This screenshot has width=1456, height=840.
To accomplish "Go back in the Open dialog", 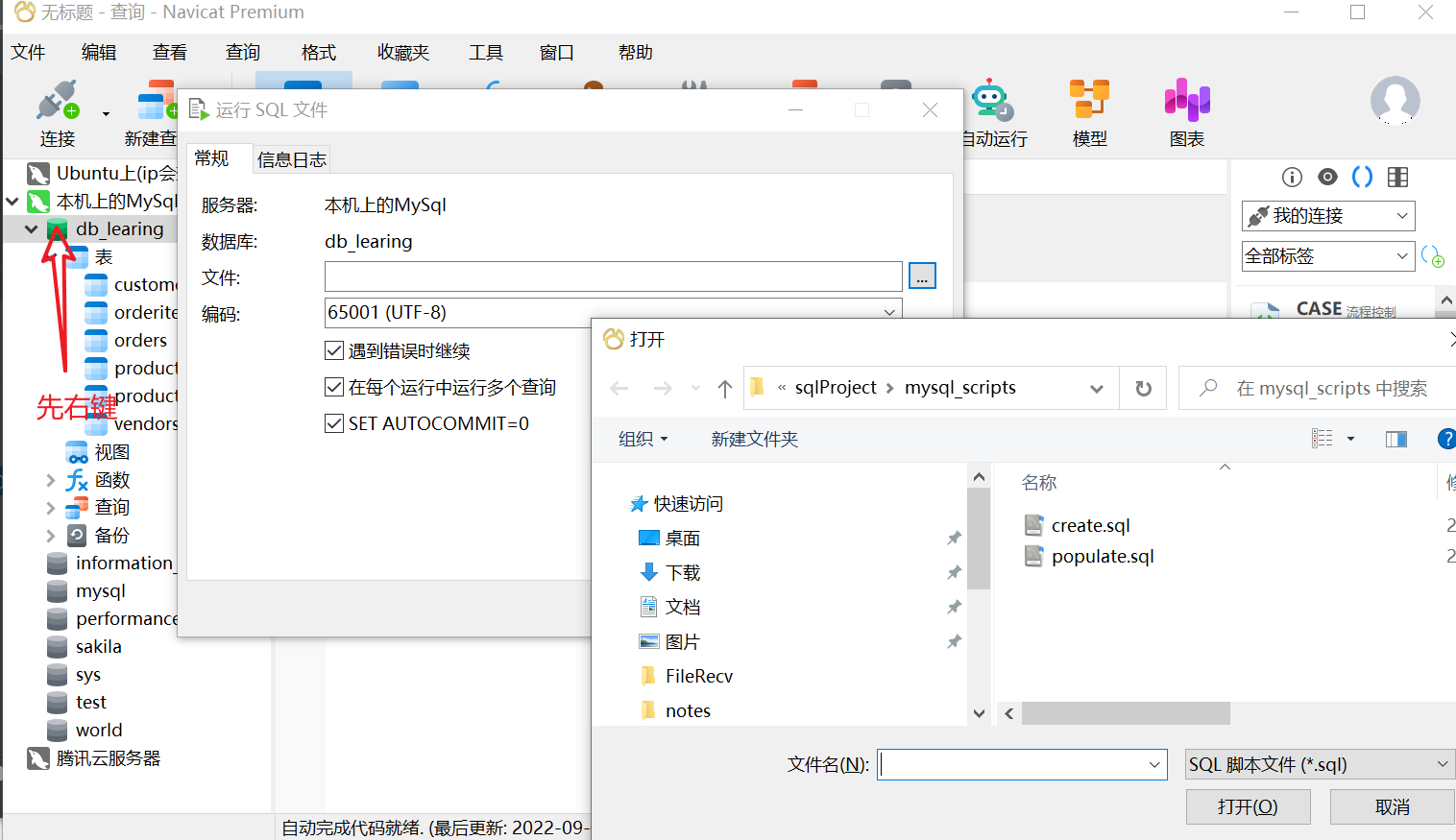I will 619,388.
